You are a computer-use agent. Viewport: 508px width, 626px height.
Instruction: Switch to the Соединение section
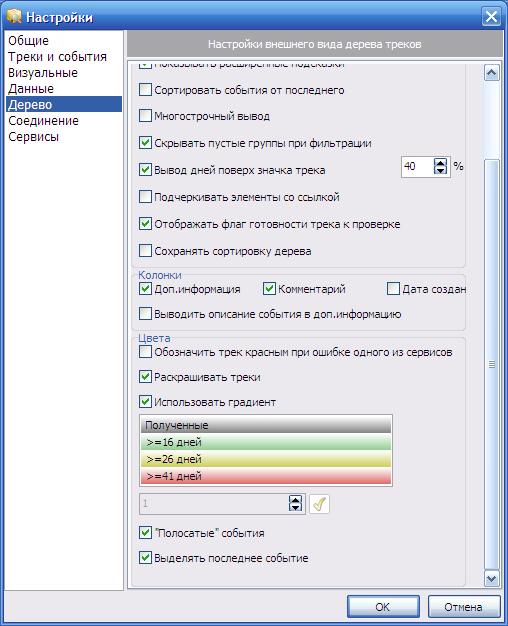[43, 121]
